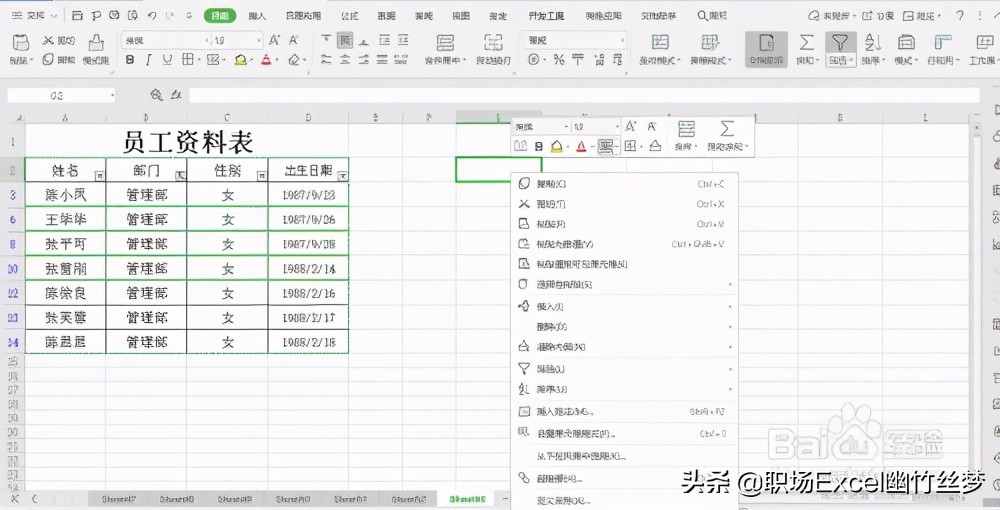Open the number format dropdown in the ribbon
1000x510 pixels.
[622, 40]
